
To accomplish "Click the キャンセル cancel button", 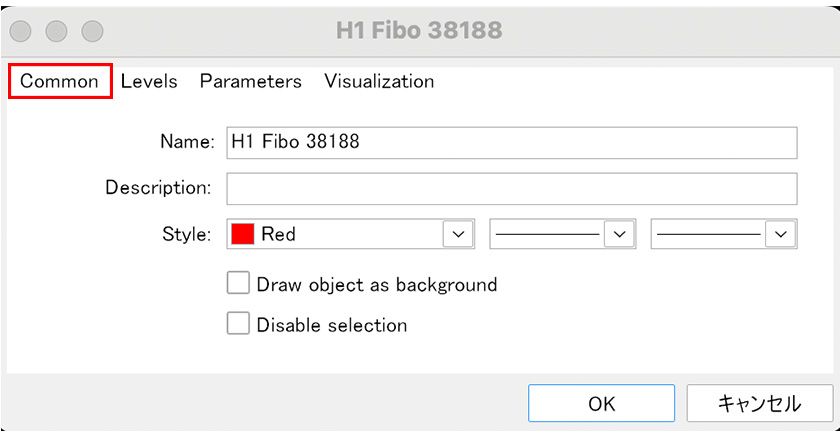I will click(x=759, y=404).
